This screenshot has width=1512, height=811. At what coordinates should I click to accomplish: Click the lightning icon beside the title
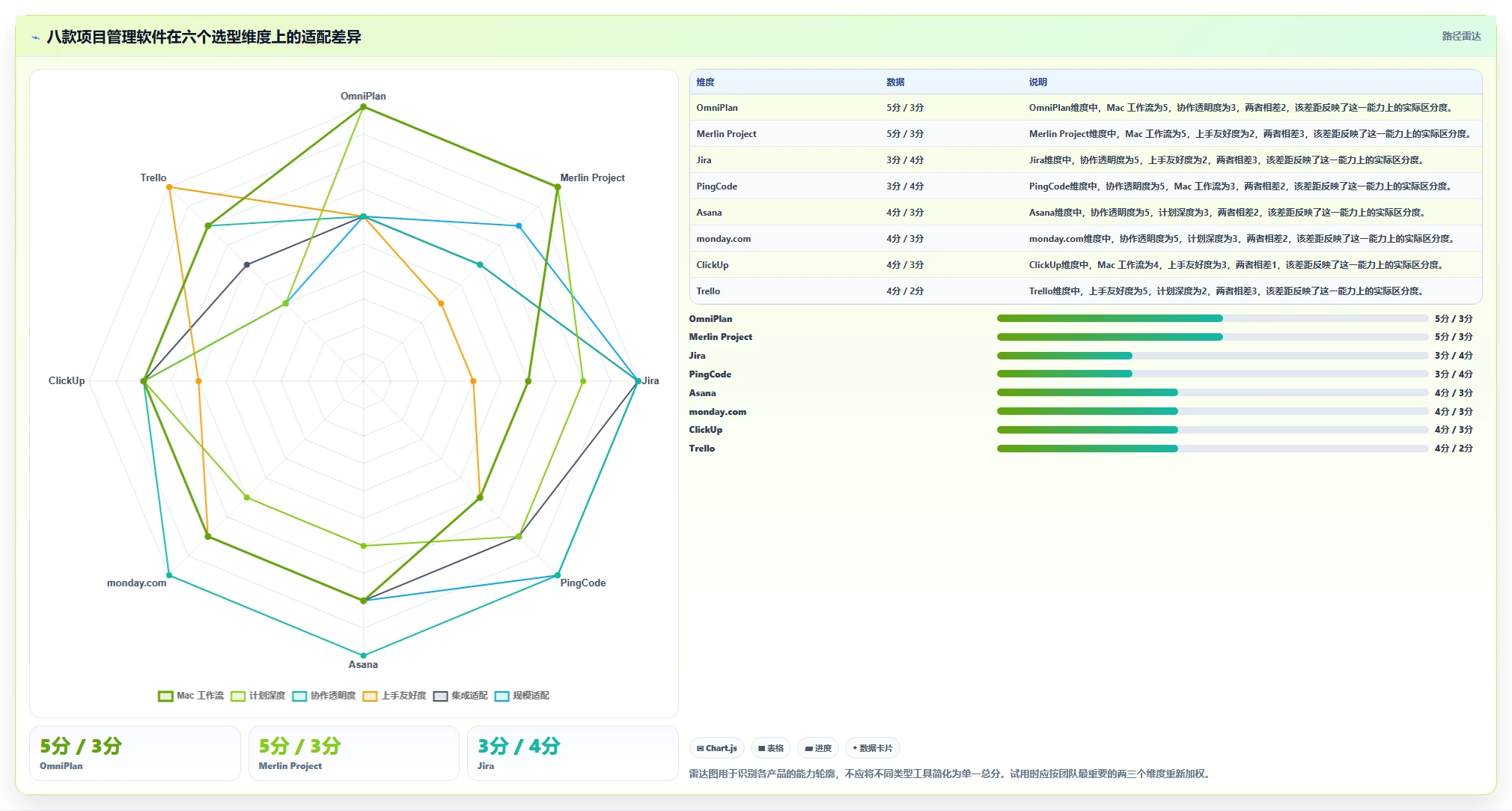tap(35, 37)
